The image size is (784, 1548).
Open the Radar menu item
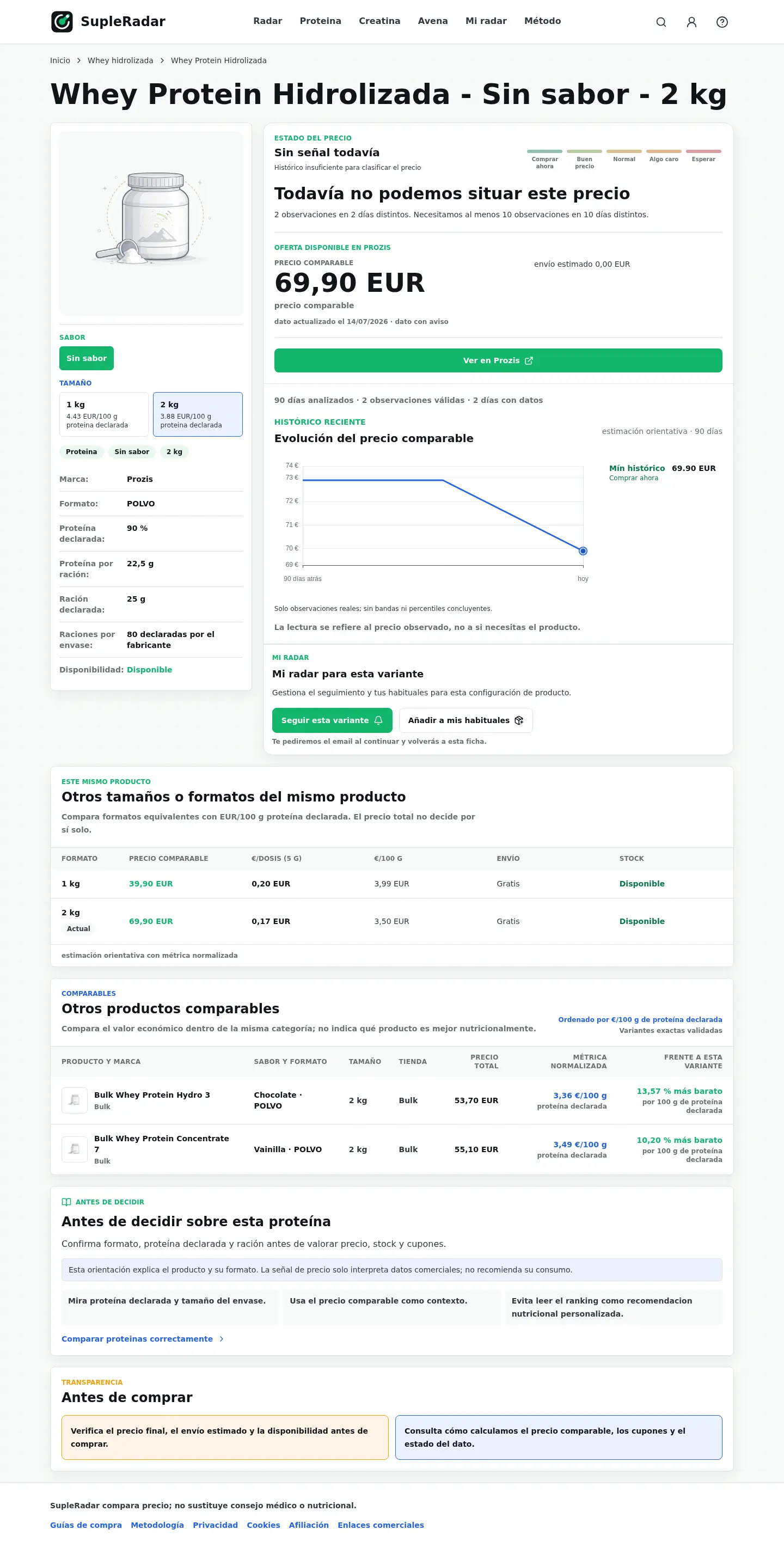coord(267,21)
